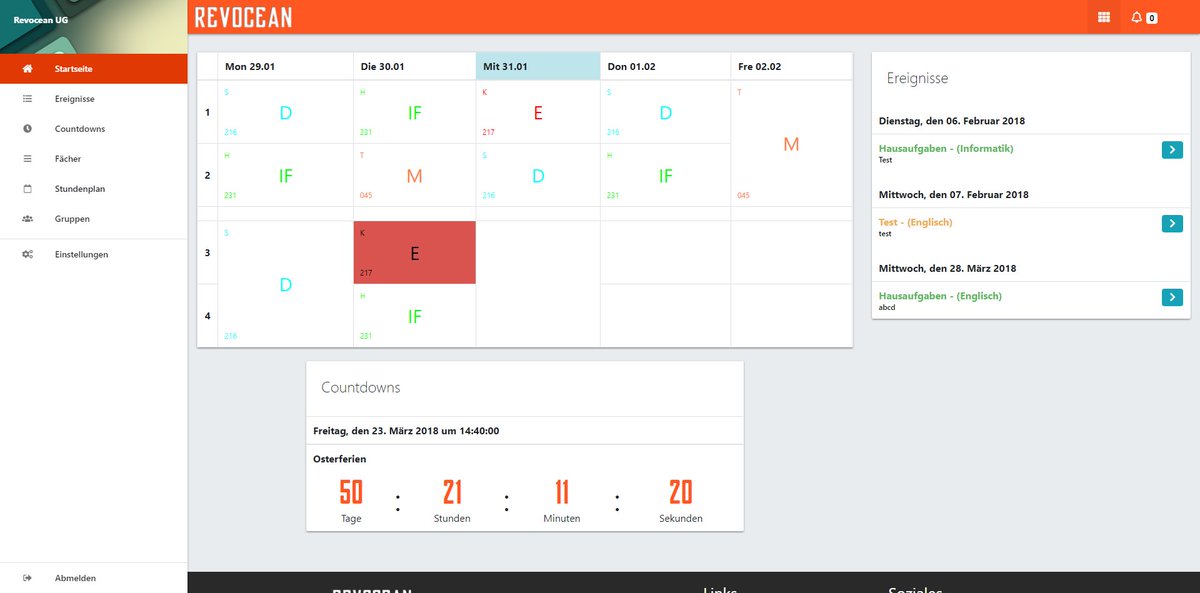Click the home icon next to Startseite
This screenshot has width=1200, height=593.
[x=28, y=69]
